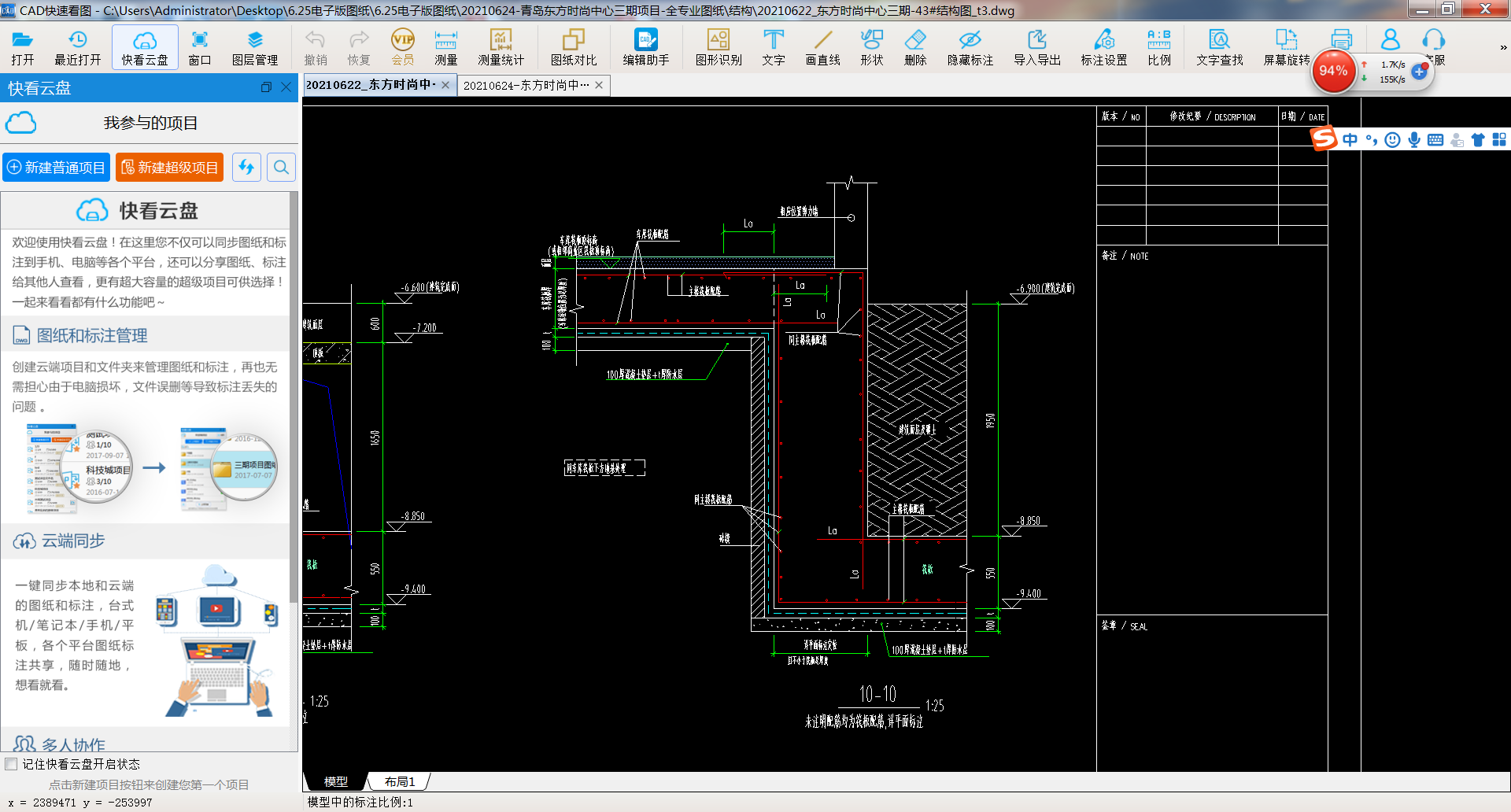
Task: Open 图层管理 layer manager
Action: point(255,47)
